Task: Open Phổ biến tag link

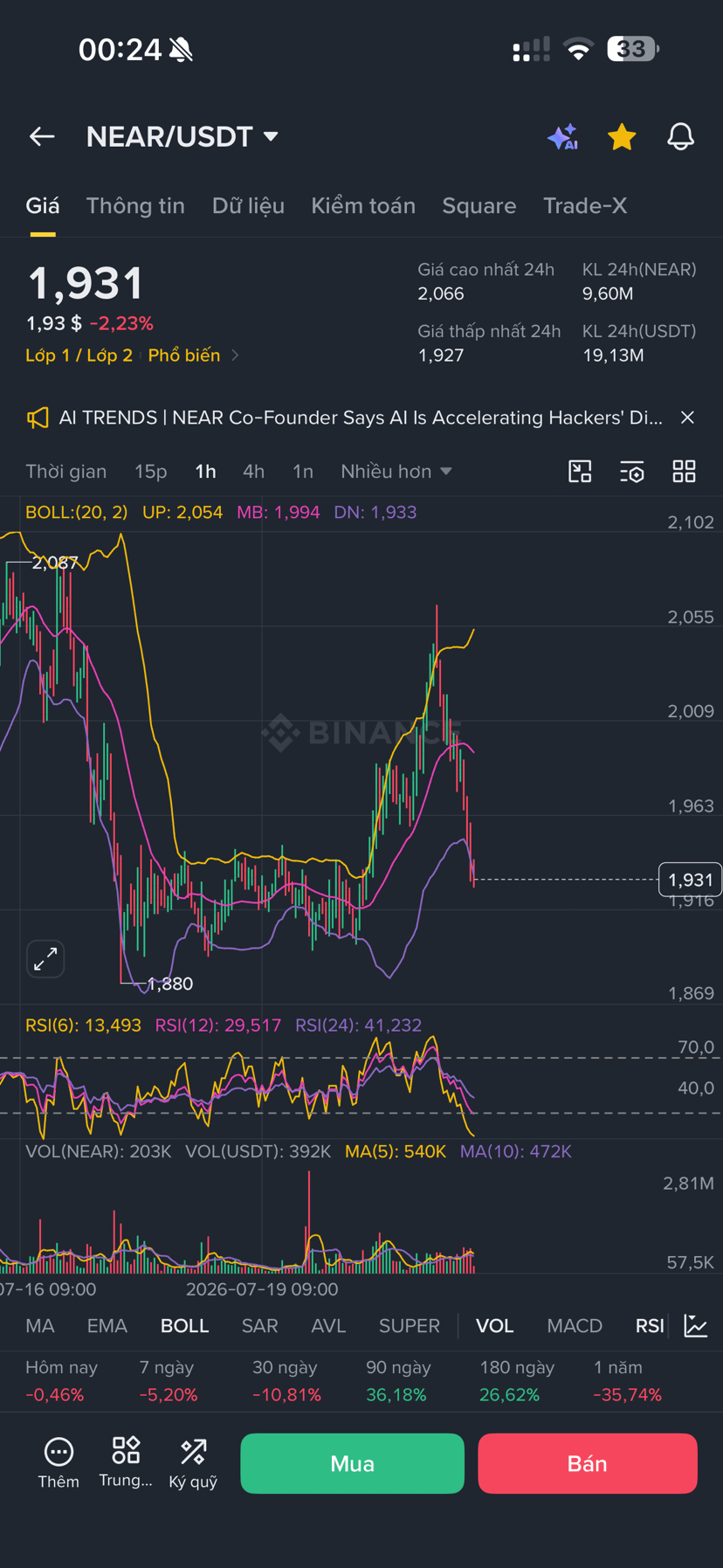Action: pyautogui.click(x=184, y=356)
